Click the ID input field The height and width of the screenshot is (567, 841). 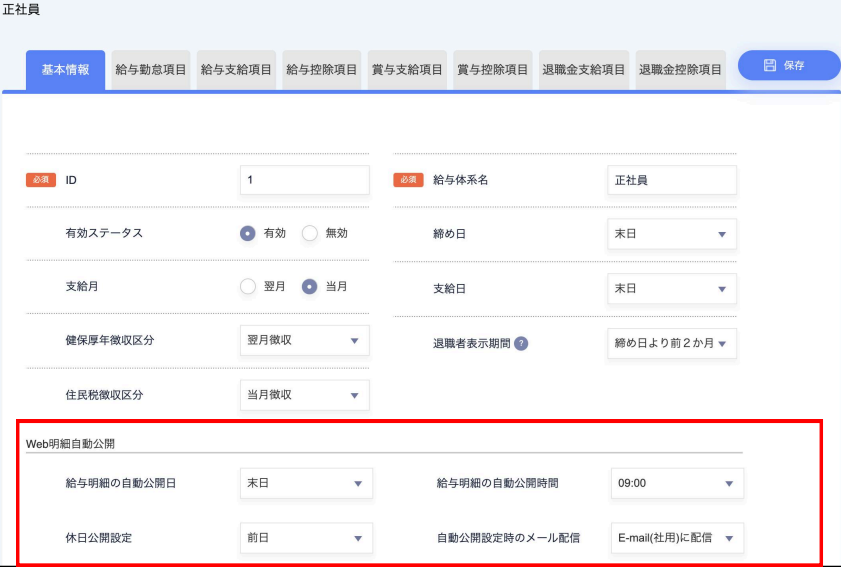[x=305, y=180]
